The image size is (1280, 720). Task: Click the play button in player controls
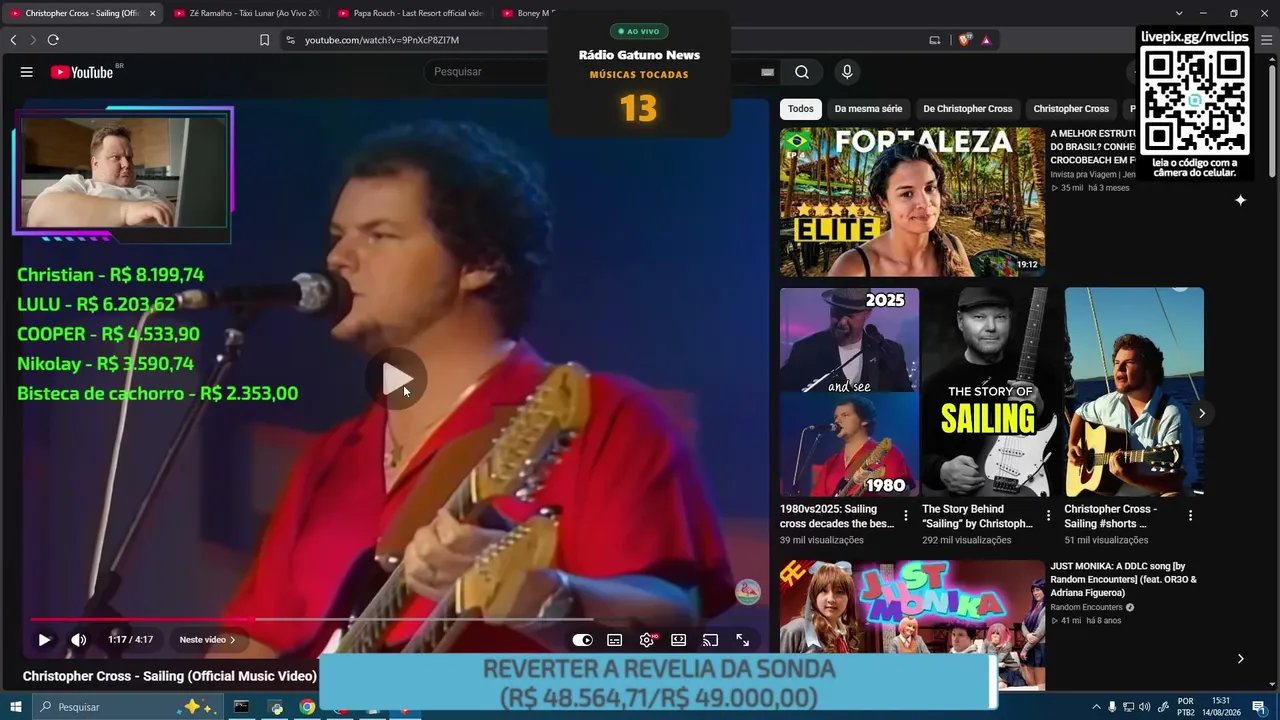click(44, 640)
